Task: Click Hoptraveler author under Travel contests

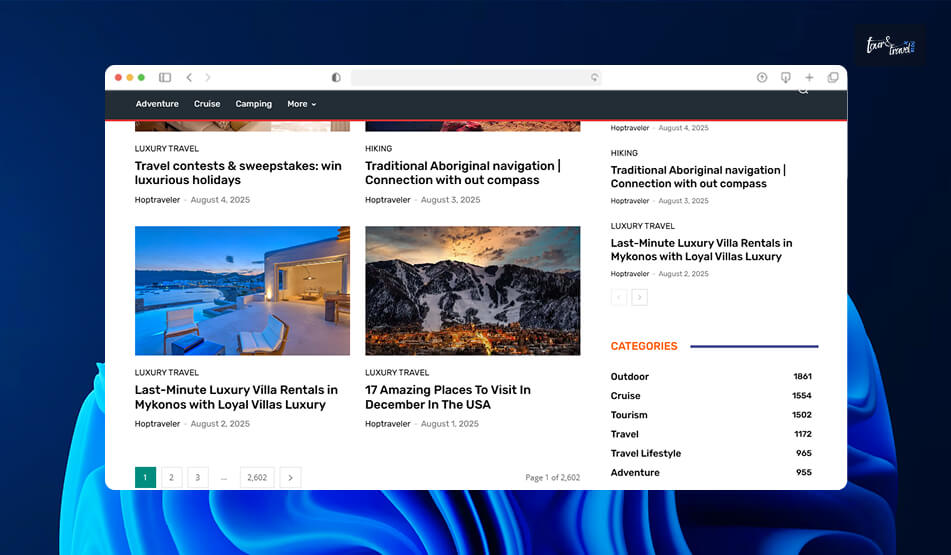Action: [157, 200]
